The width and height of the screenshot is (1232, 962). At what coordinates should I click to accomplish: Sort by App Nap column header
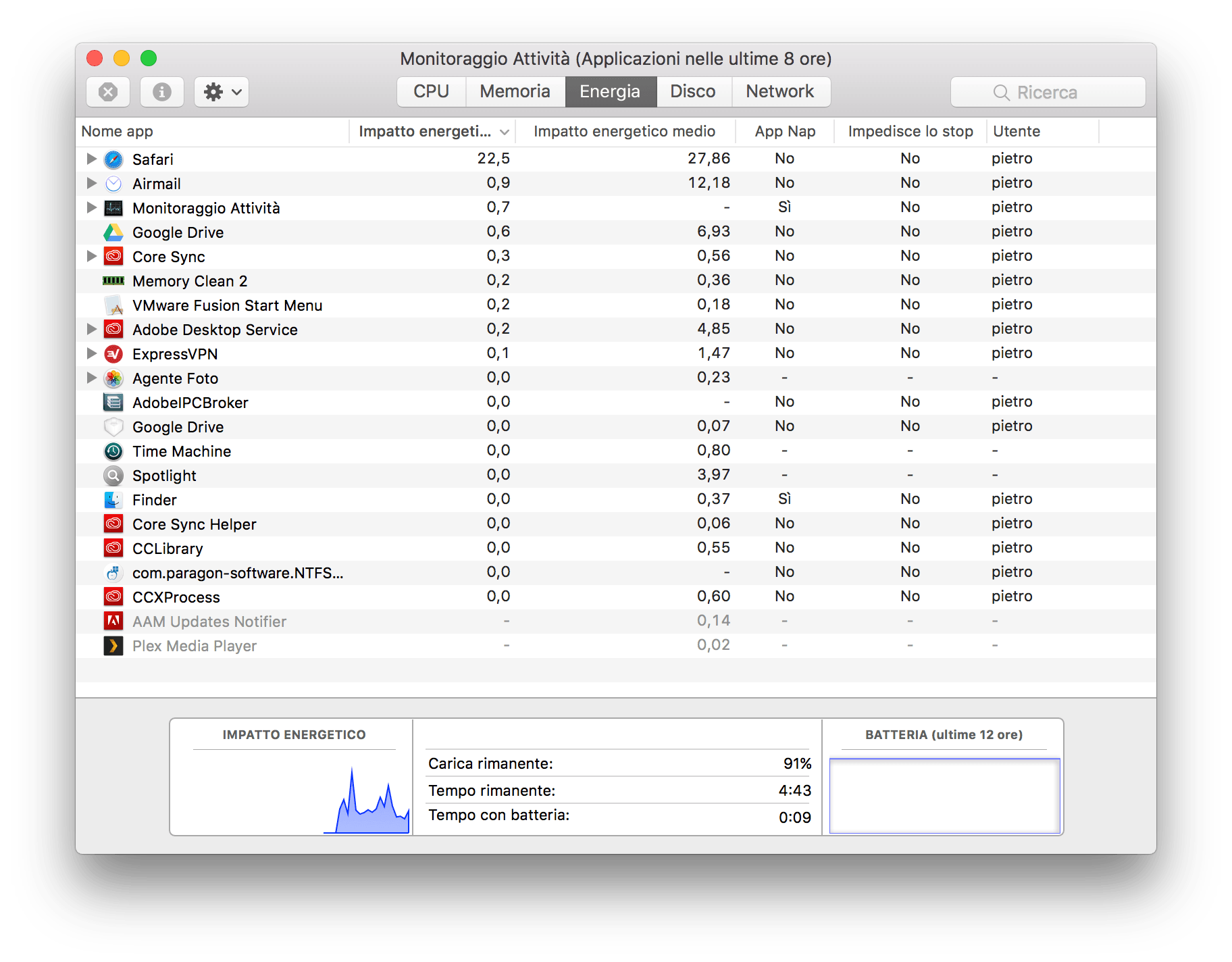(785, 132)
